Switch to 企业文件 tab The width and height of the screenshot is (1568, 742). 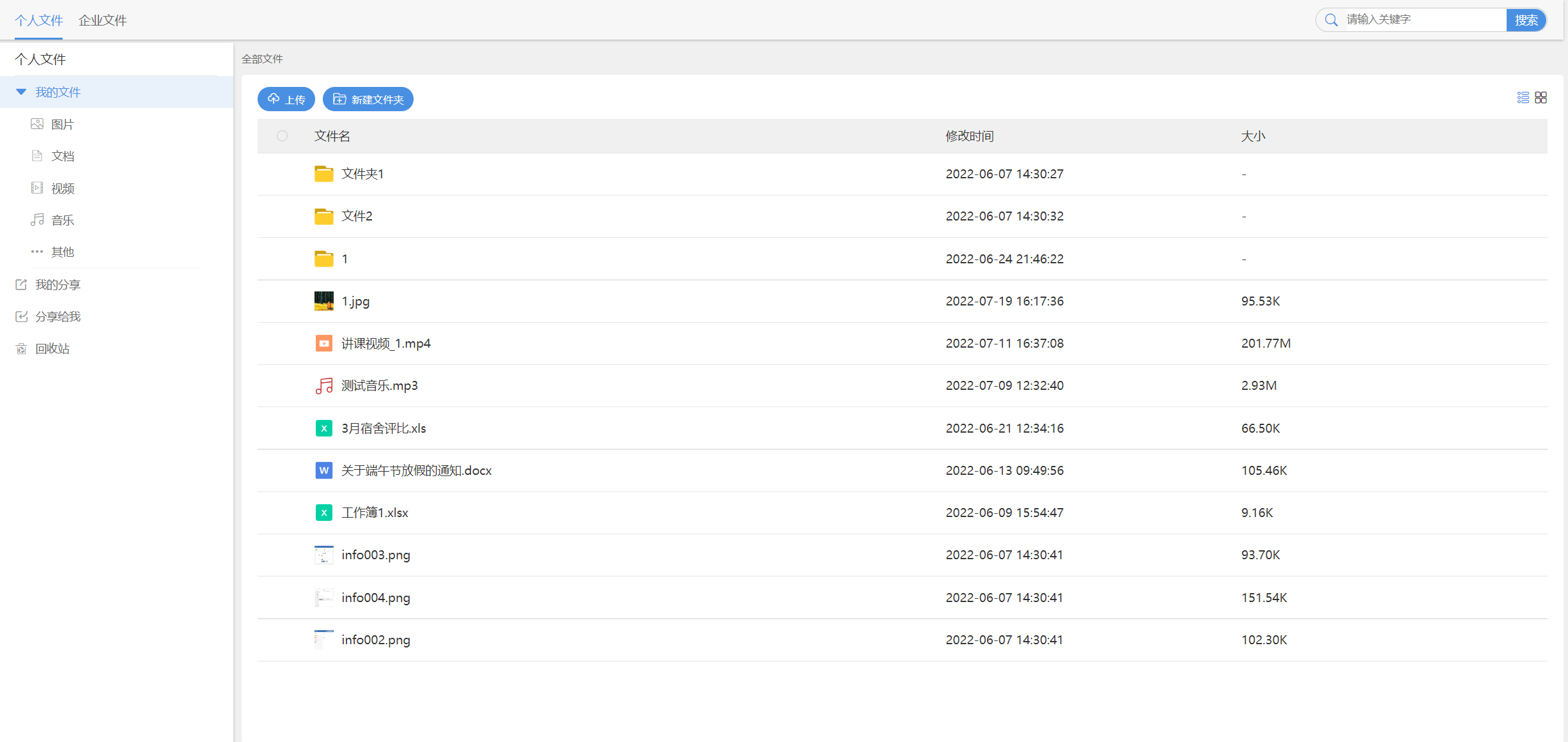coord(102,20)
